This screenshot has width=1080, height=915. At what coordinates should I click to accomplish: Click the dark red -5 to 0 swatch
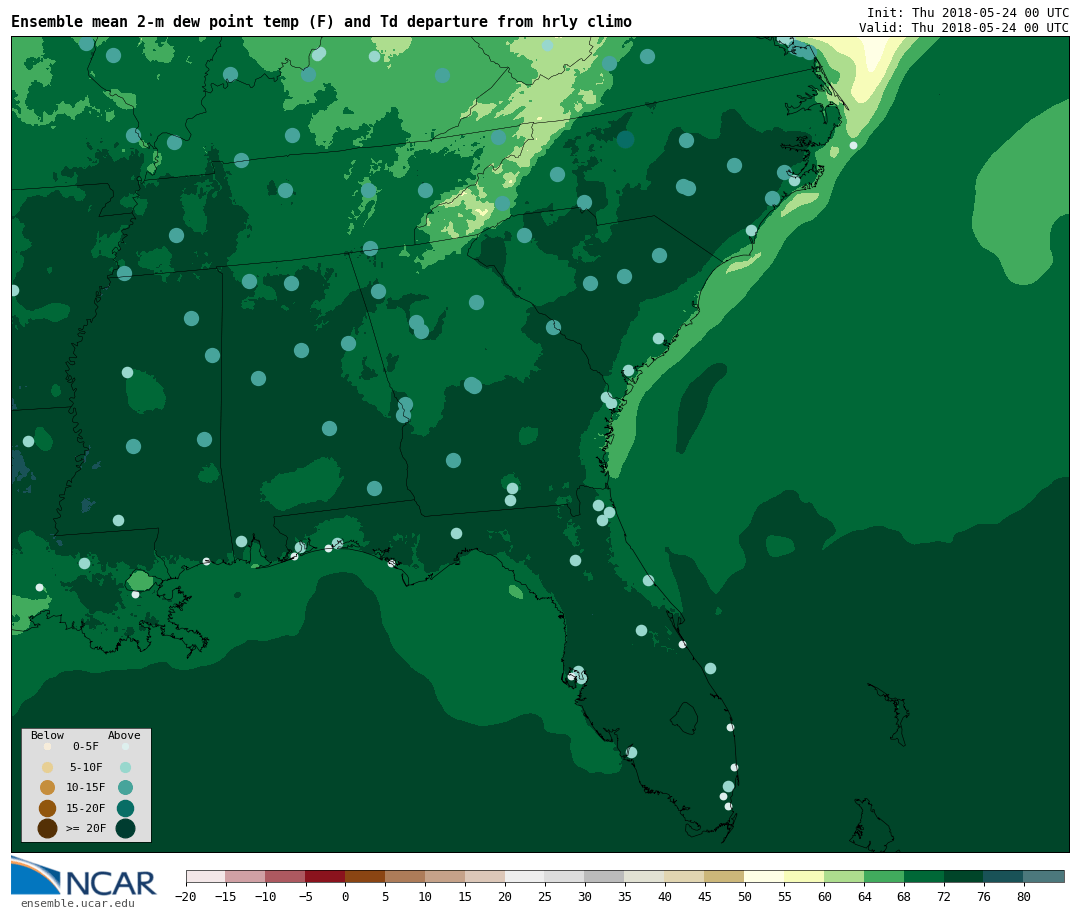click(326, 876)
